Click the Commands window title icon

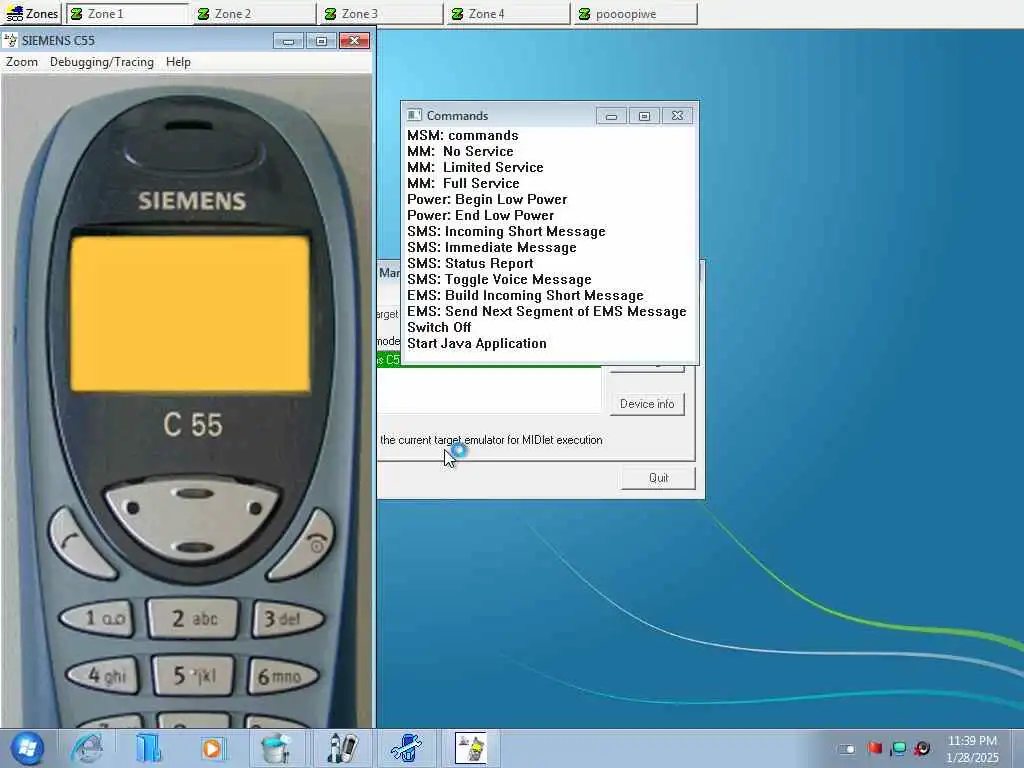tap(414, 116)
